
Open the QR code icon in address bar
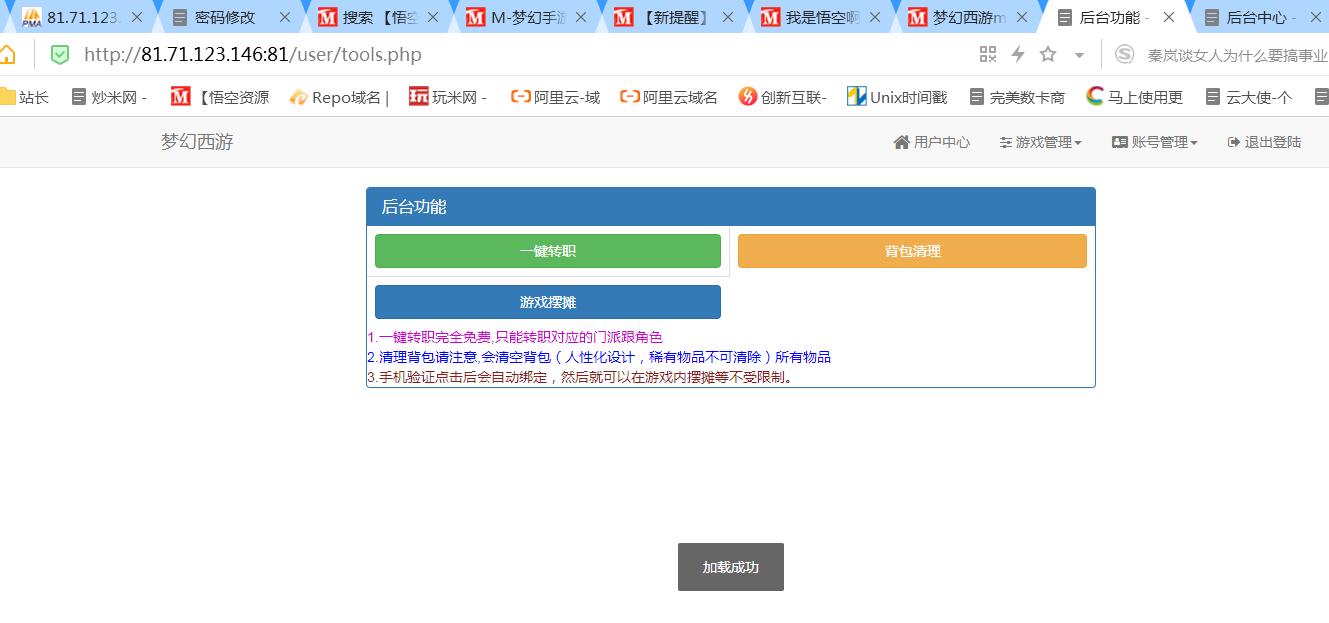click(x=988, y=55)
